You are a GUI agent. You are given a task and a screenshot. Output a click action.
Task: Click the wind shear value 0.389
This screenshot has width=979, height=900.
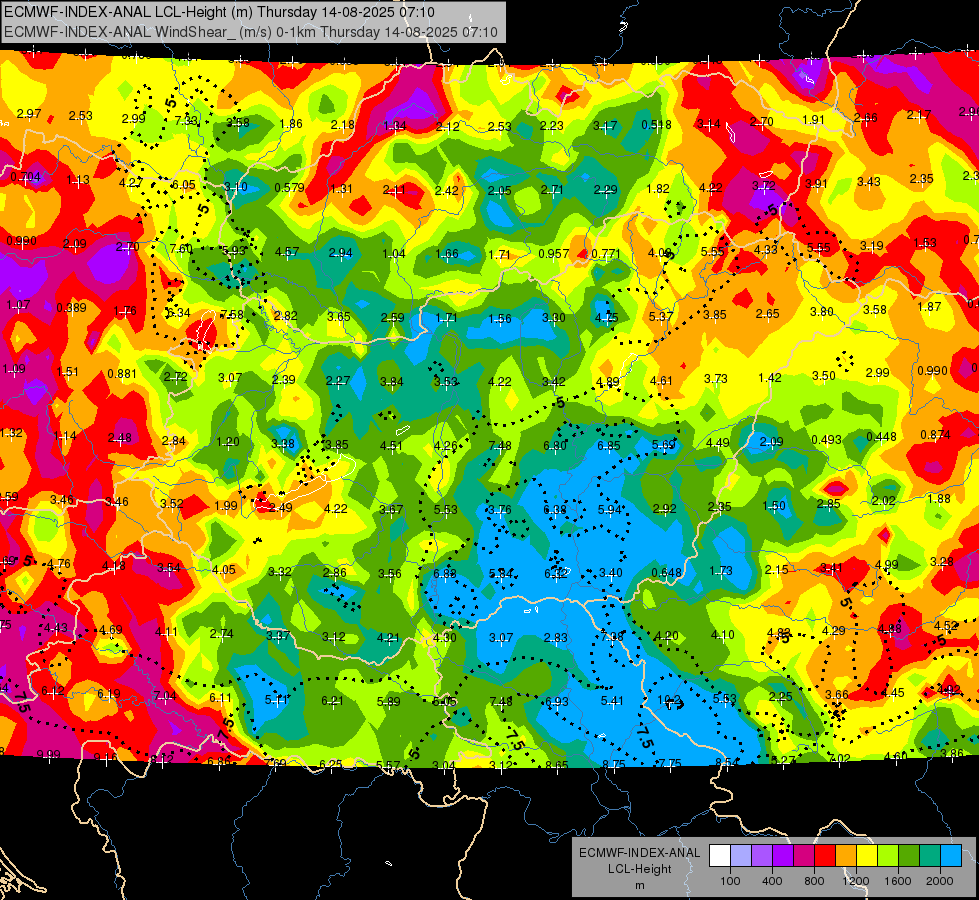coord(71,307)
